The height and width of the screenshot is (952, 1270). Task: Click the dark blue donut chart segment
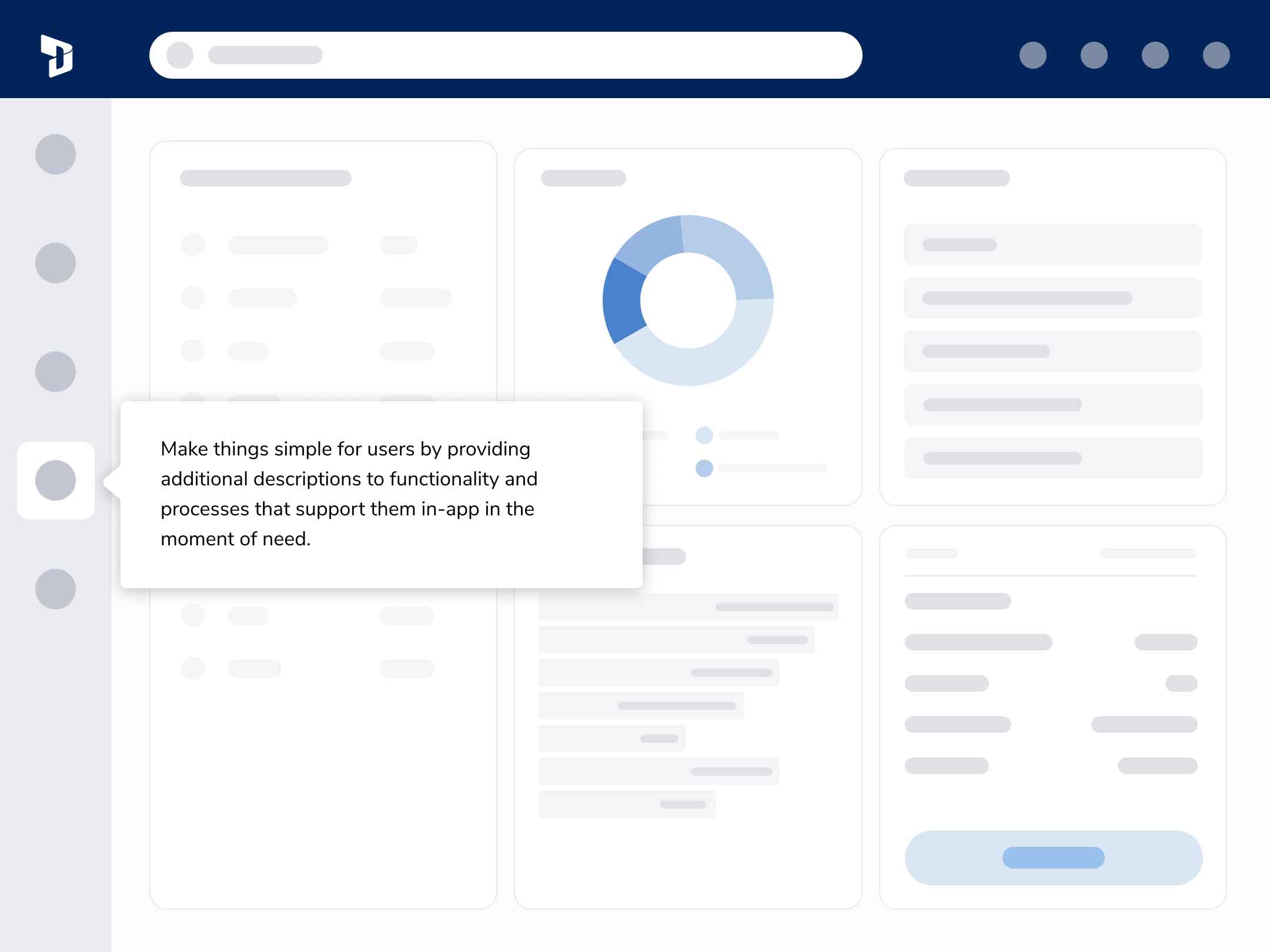623,301
